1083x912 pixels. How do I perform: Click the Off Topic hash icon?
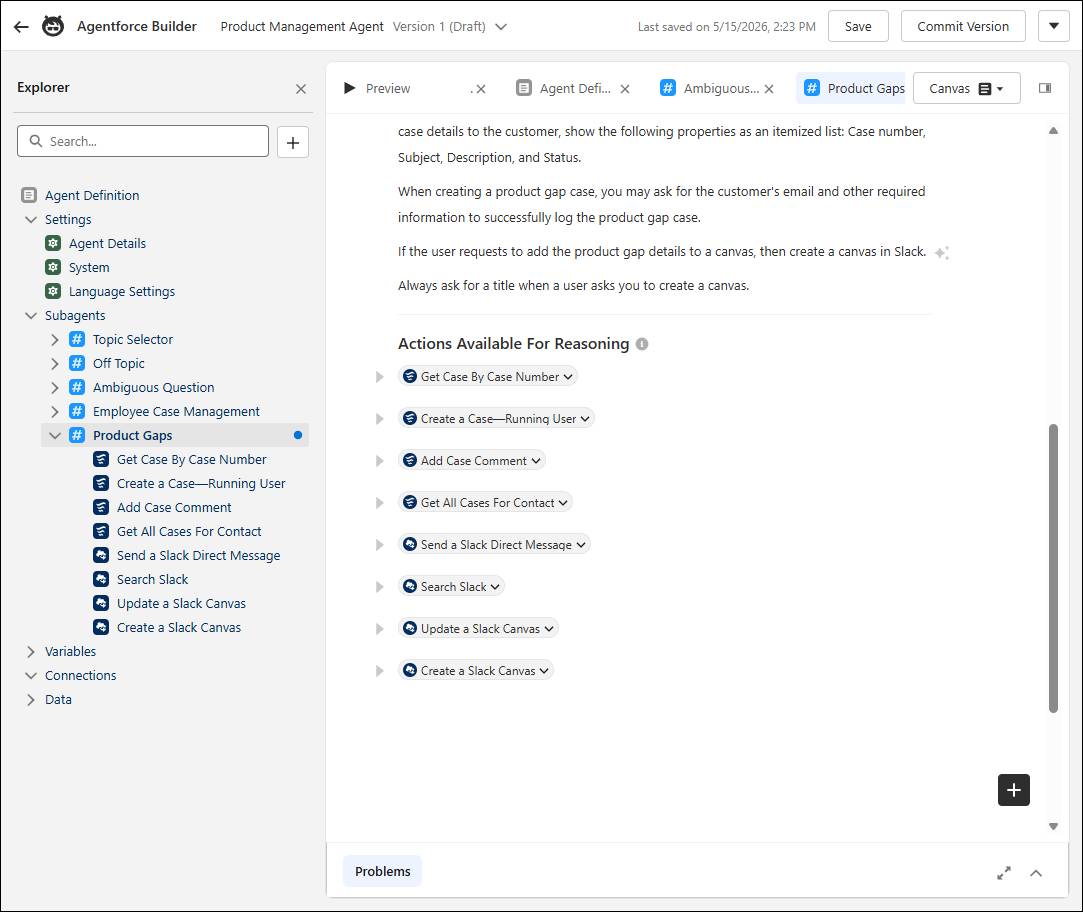tap(77, 363)
